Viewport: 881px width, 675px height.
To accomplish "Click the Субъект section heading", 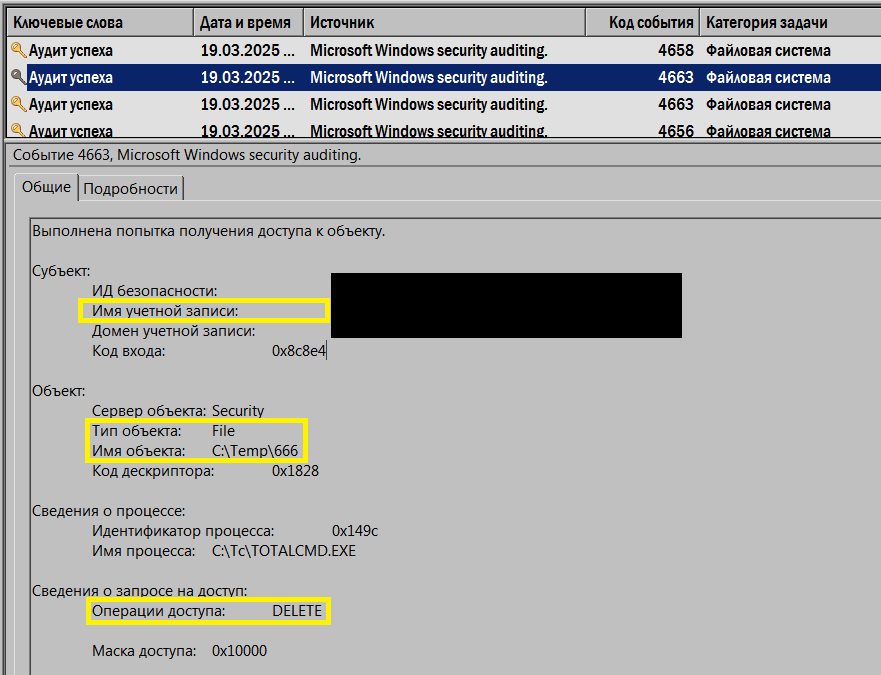I will point(61,271).
